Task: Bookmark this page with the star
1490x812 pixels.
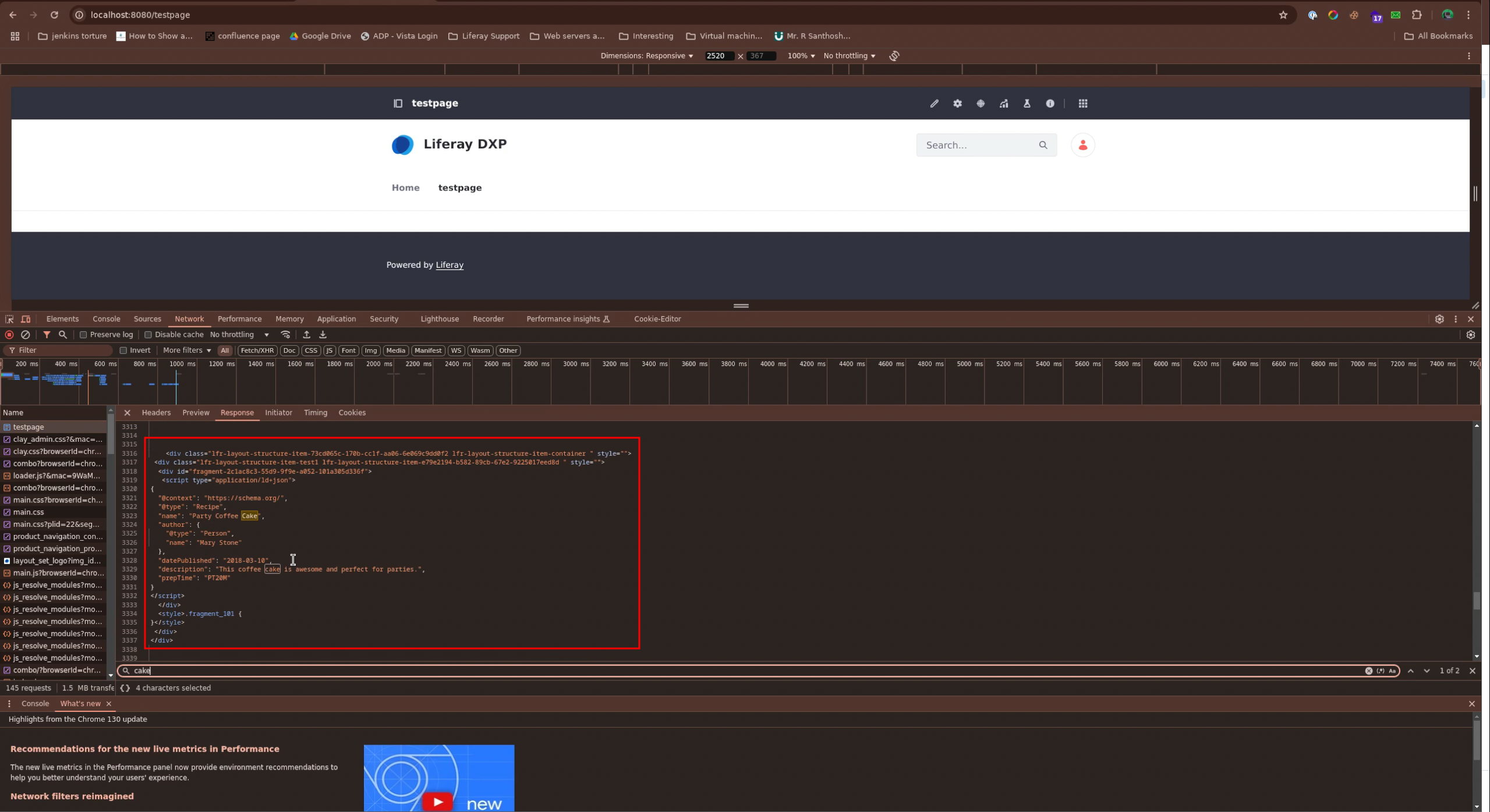Action: pos(1283,15)
